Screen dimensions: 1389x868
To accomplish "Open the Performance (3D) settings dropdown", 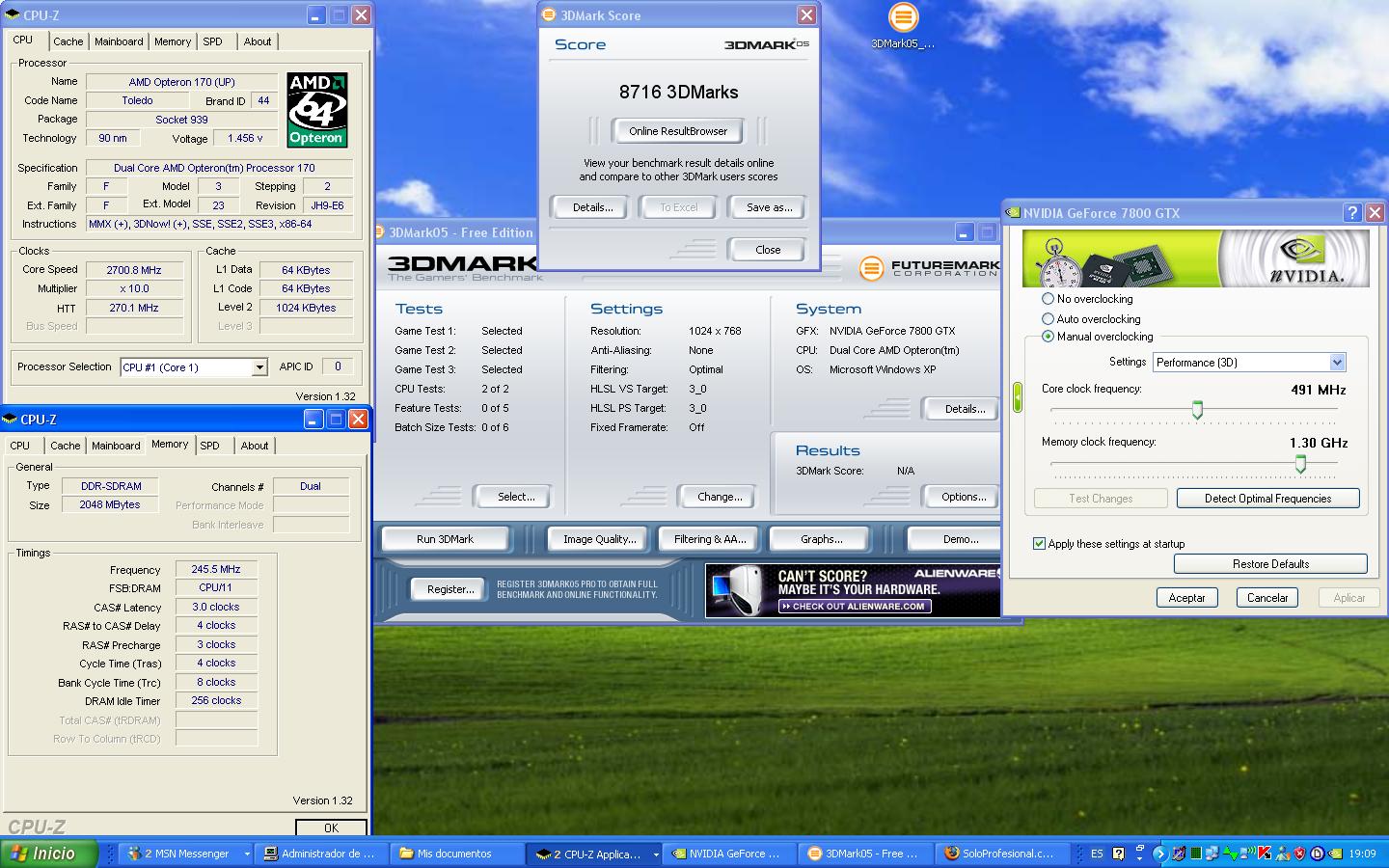I will coord(1337,363).
